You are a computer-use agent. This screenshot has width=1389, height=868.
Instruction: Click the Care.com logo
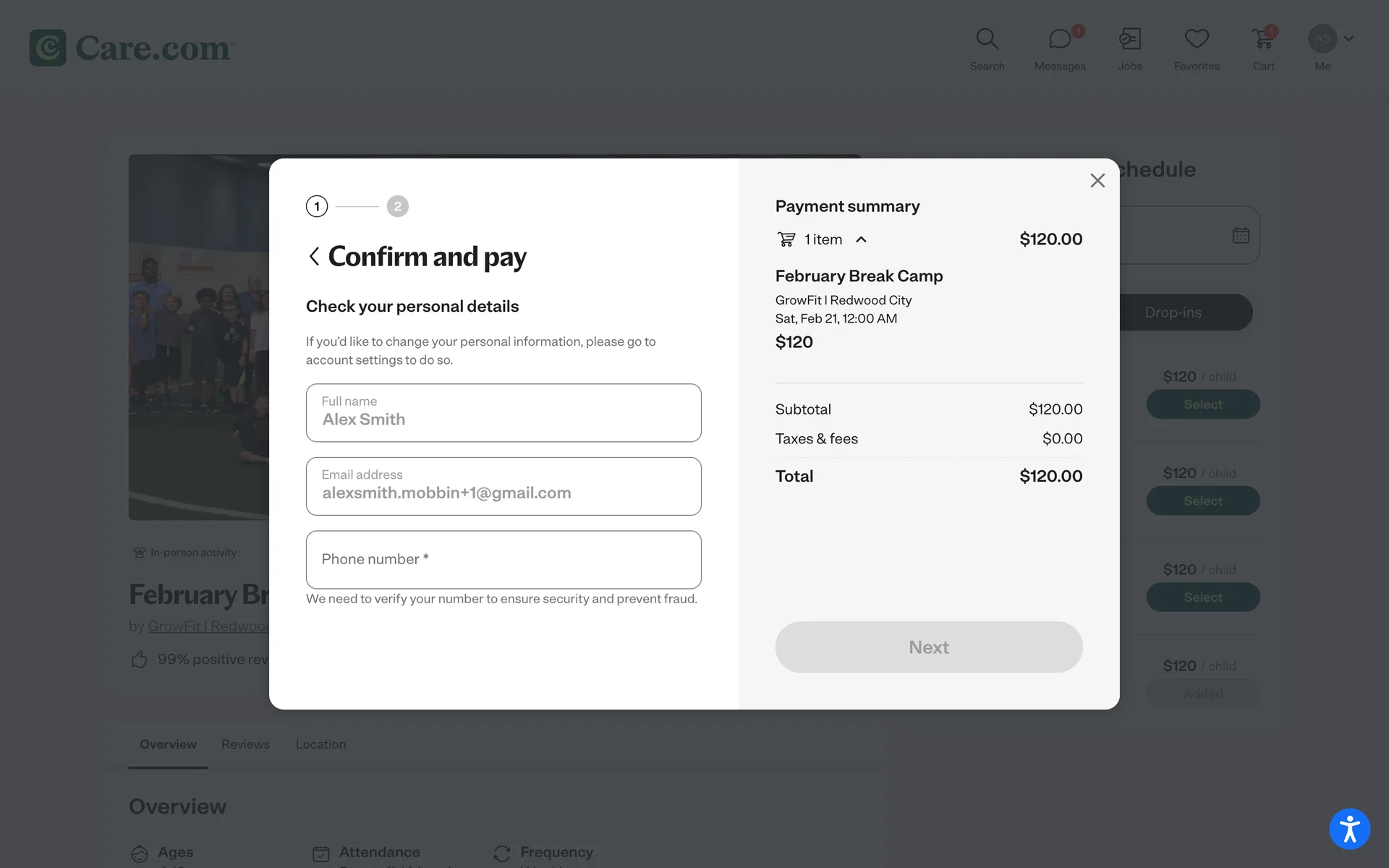pyautogui.click(x=131, y=48)
